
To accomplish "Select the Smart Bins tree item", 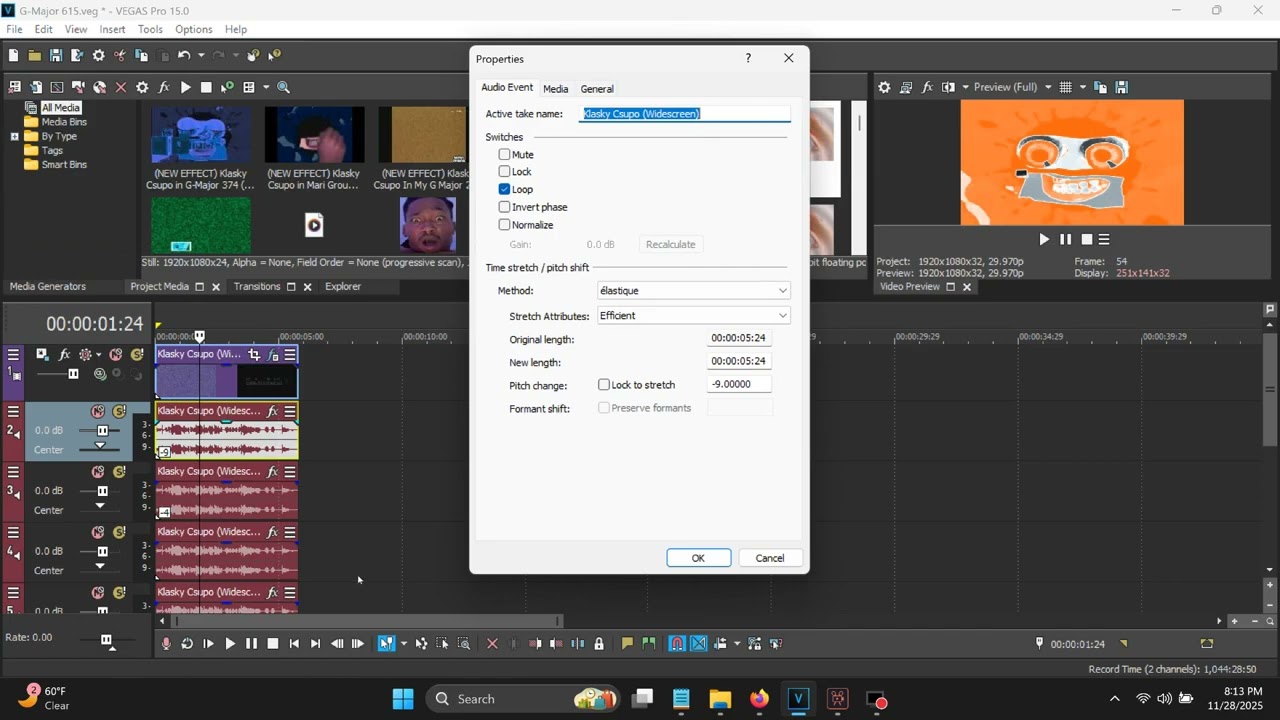I will coord(63,165).
